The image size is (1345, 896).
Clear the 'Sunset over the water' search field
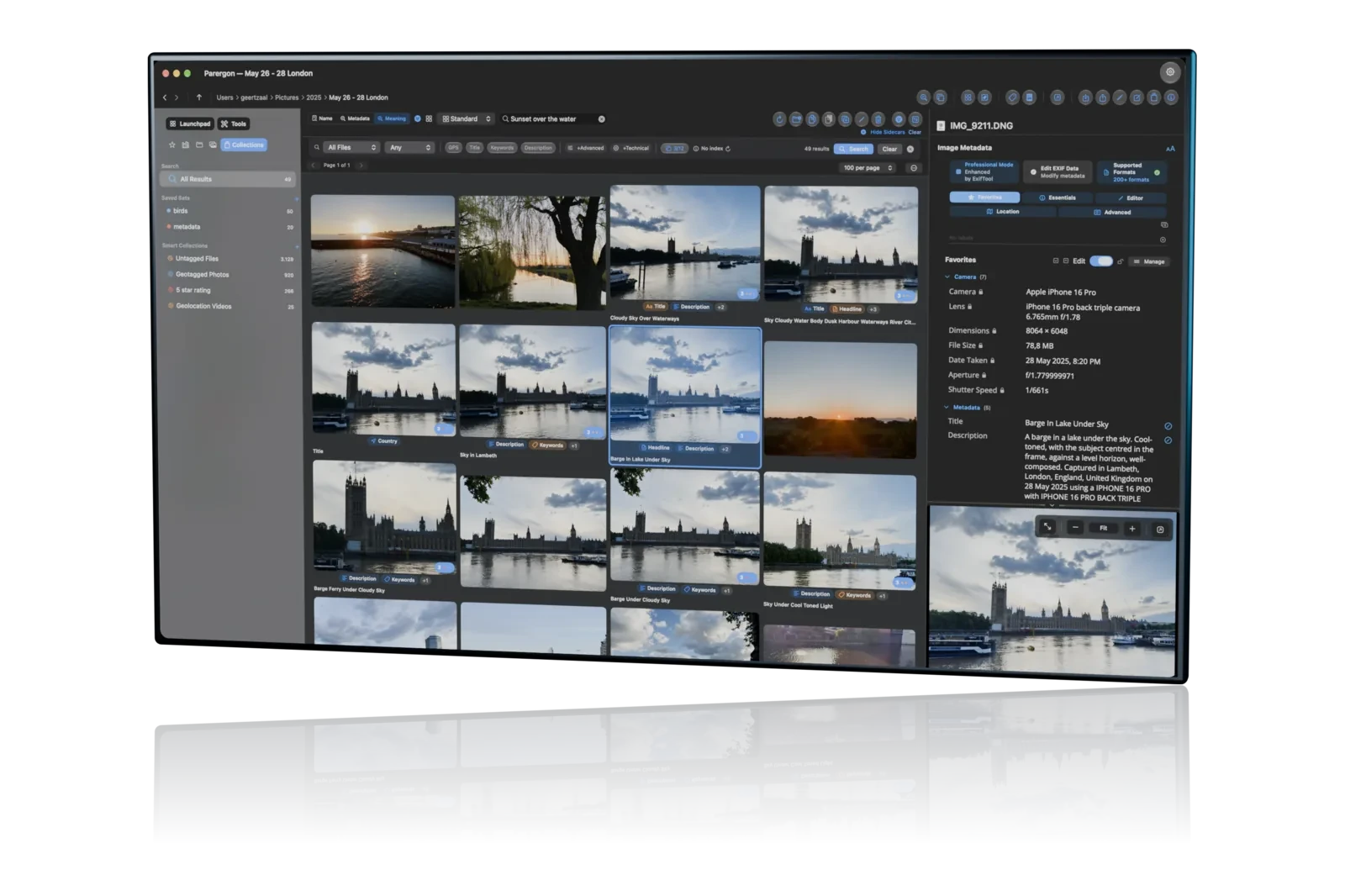coord(601,119)
